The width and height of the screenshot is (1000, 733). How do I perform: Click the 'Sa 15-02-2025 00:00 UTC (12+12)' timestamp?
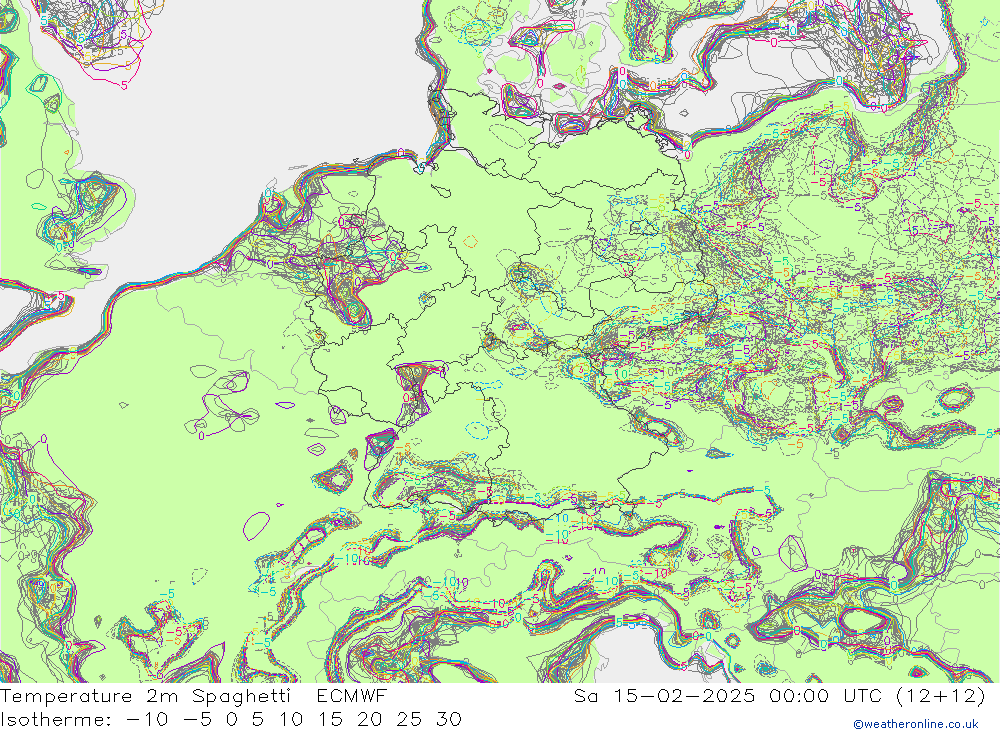tap(779, 695)
